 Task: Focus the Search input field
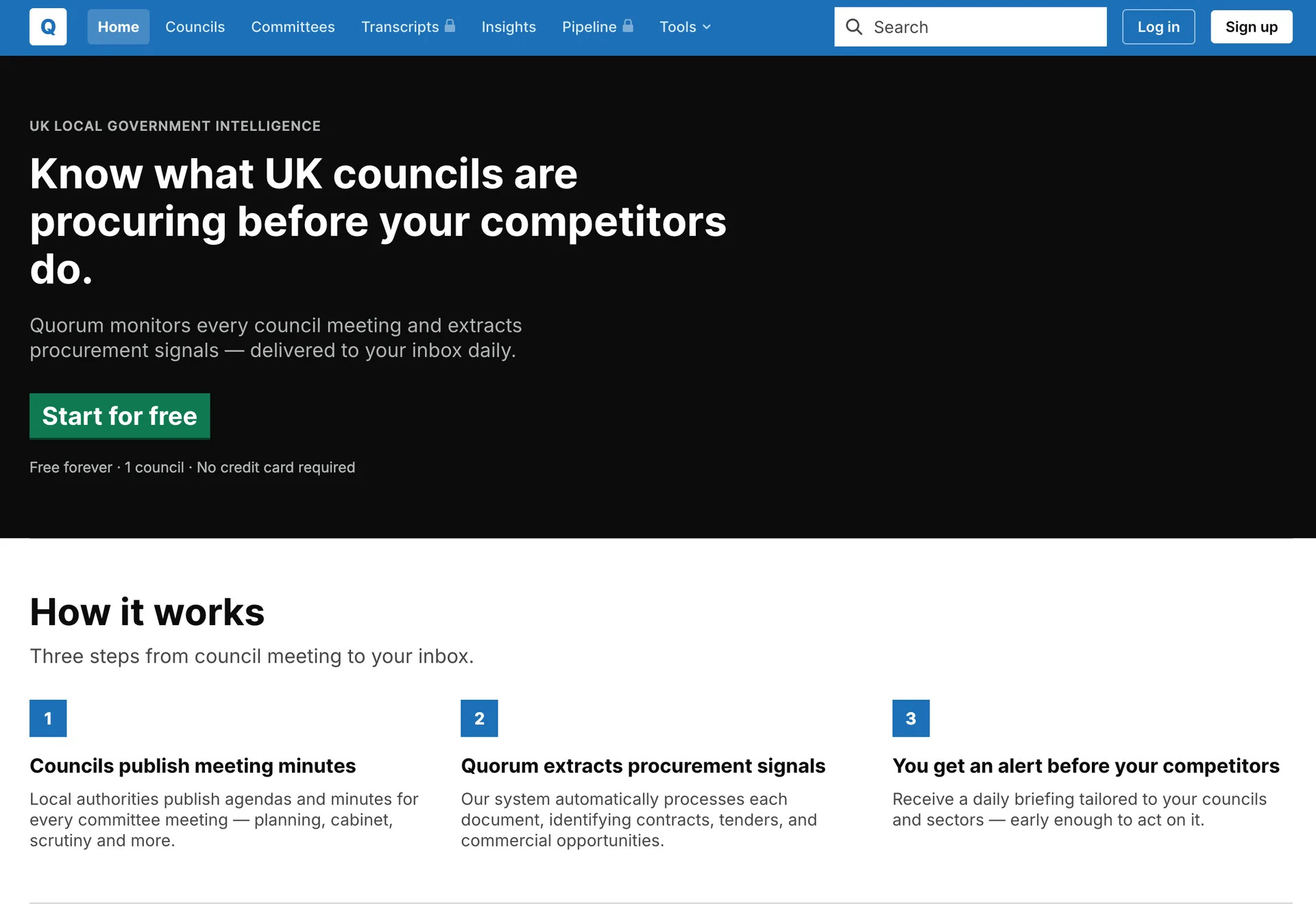(971, 27)
